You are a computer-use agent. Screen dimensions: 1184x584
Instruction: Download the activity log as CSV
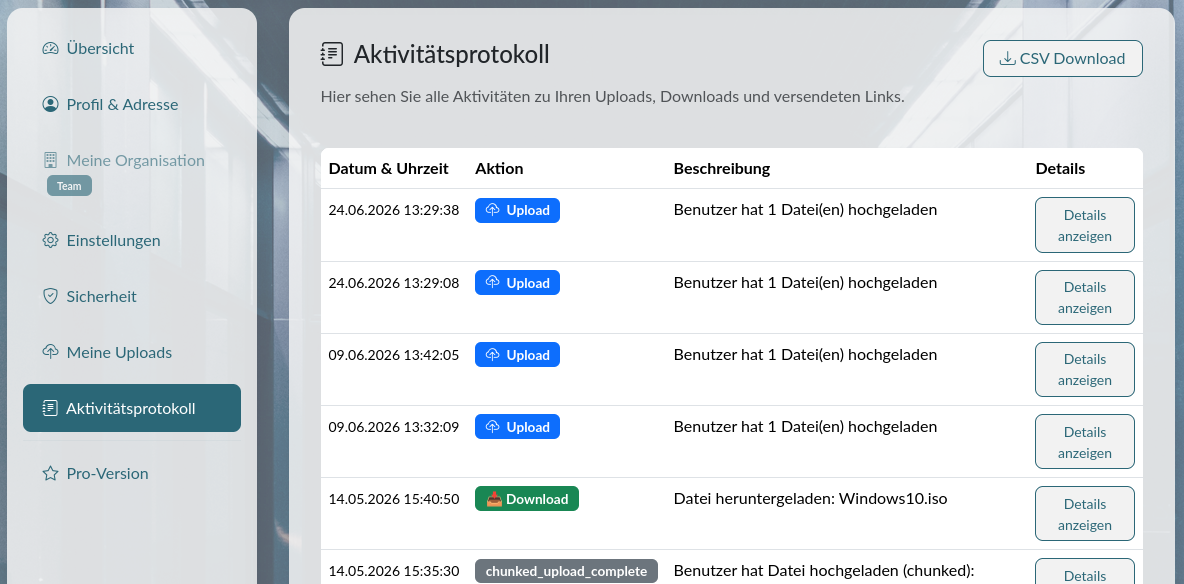1062,59
